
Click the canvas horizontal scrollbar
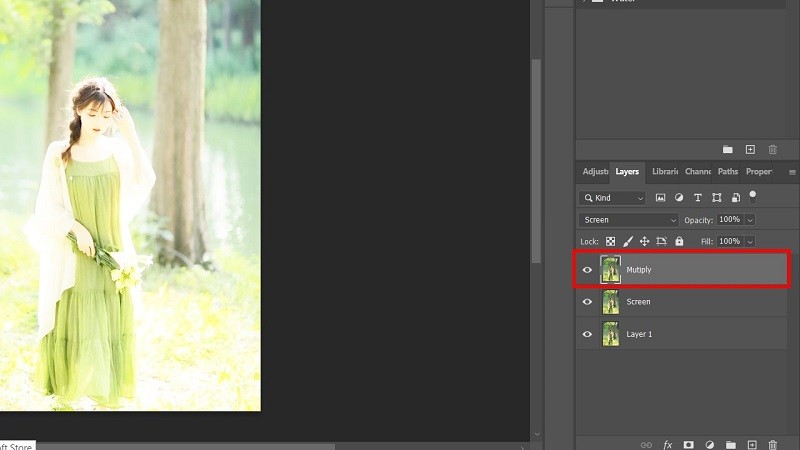[x=186, y=447]
